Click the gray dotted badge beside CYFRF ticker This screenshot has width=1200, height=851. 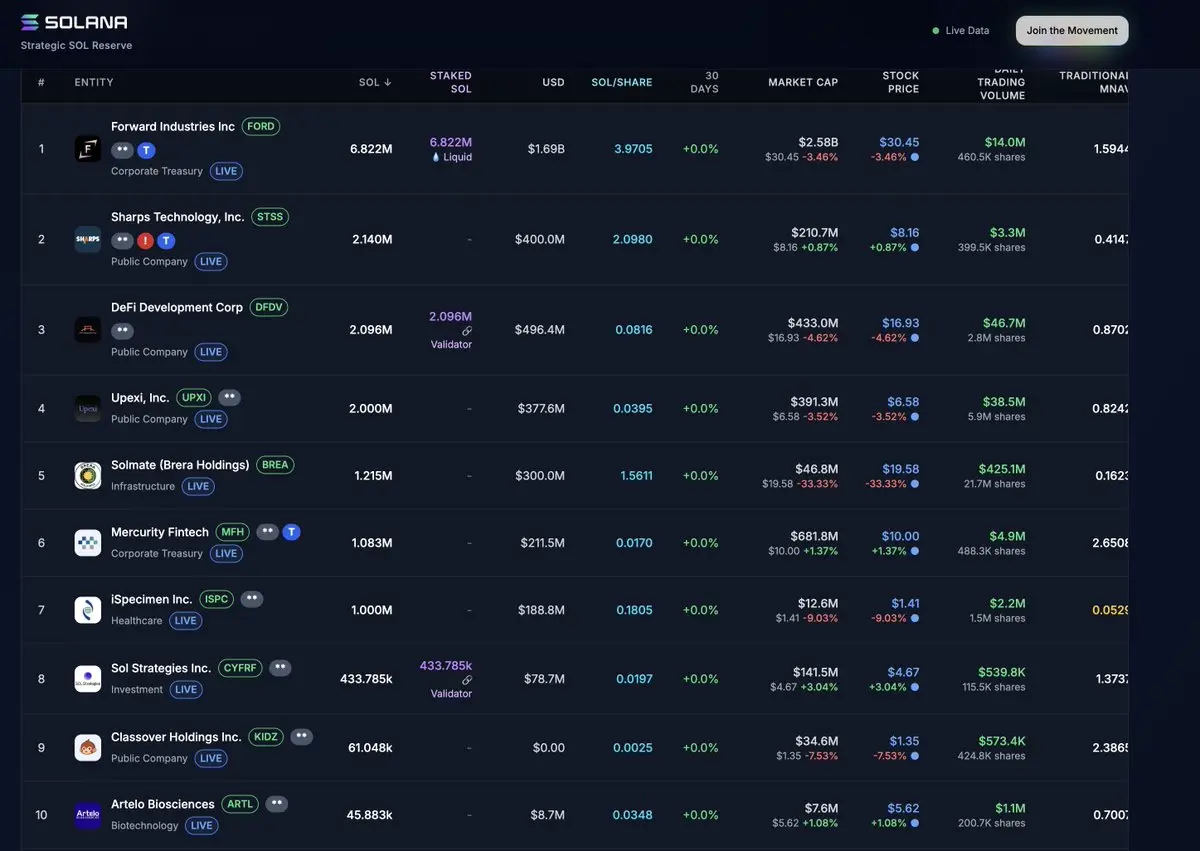point(280,668)
